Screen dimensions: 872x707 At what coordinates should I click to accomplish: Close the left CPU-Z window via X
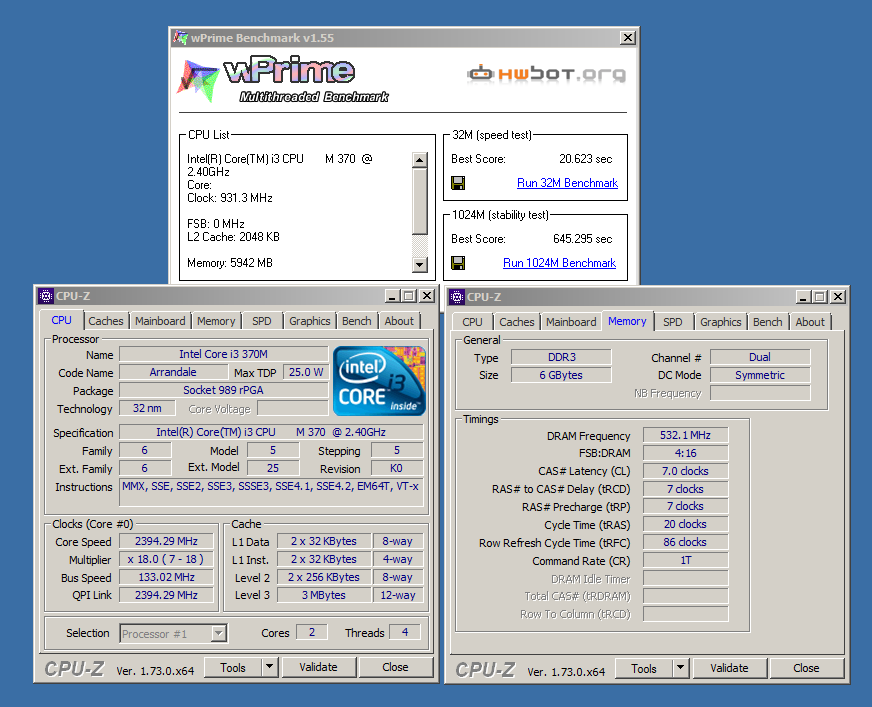pos(427,296)
